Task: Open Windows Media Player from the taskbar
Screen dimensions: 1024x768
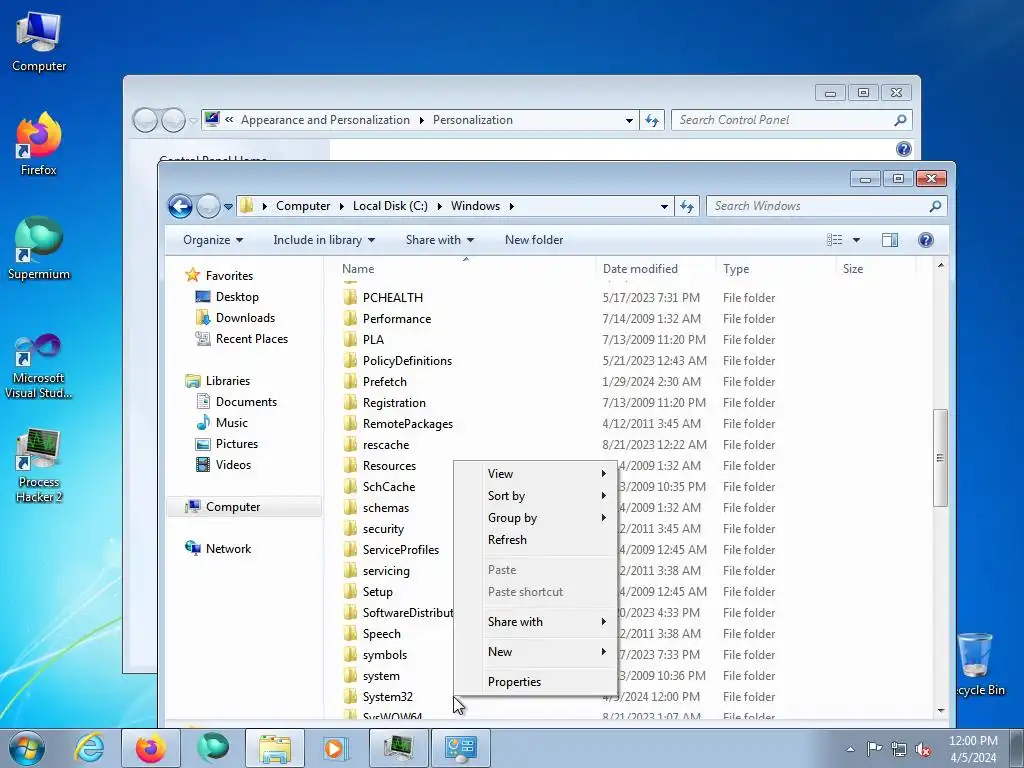Action: [x=336, y=748]
